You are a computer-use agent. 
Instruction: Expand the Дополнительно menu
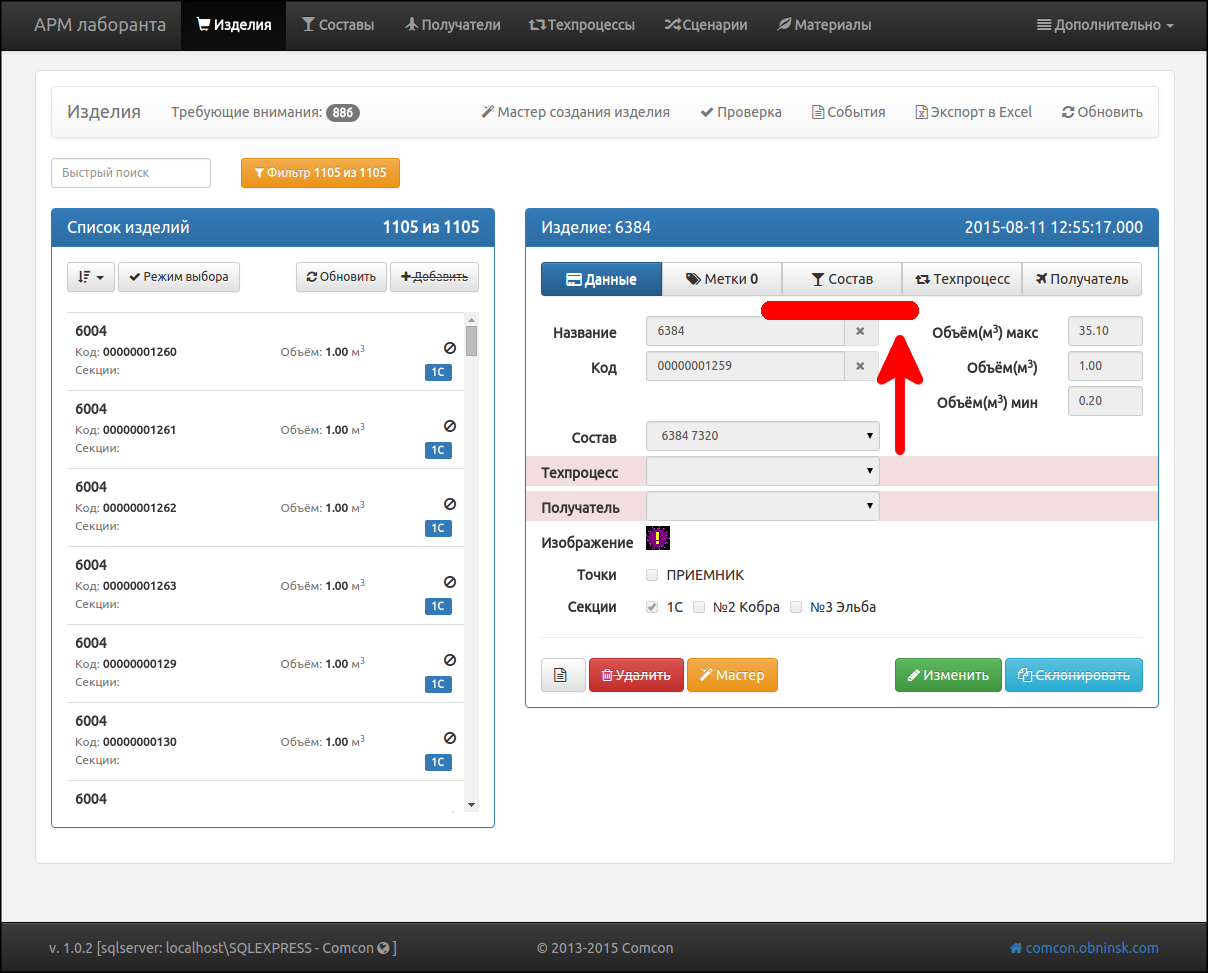[1105, 25]
